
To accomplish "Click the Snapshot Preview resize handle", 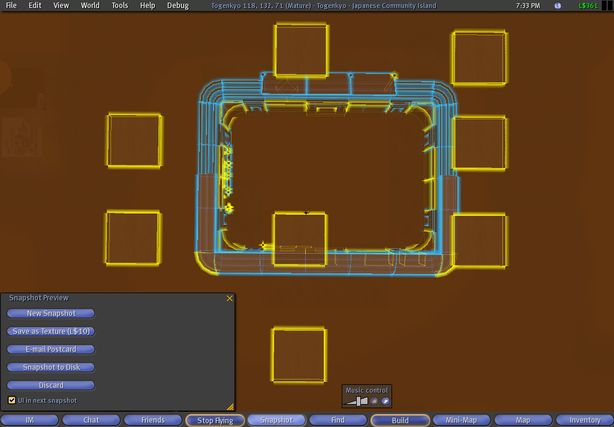I will (x=229, y=405).
